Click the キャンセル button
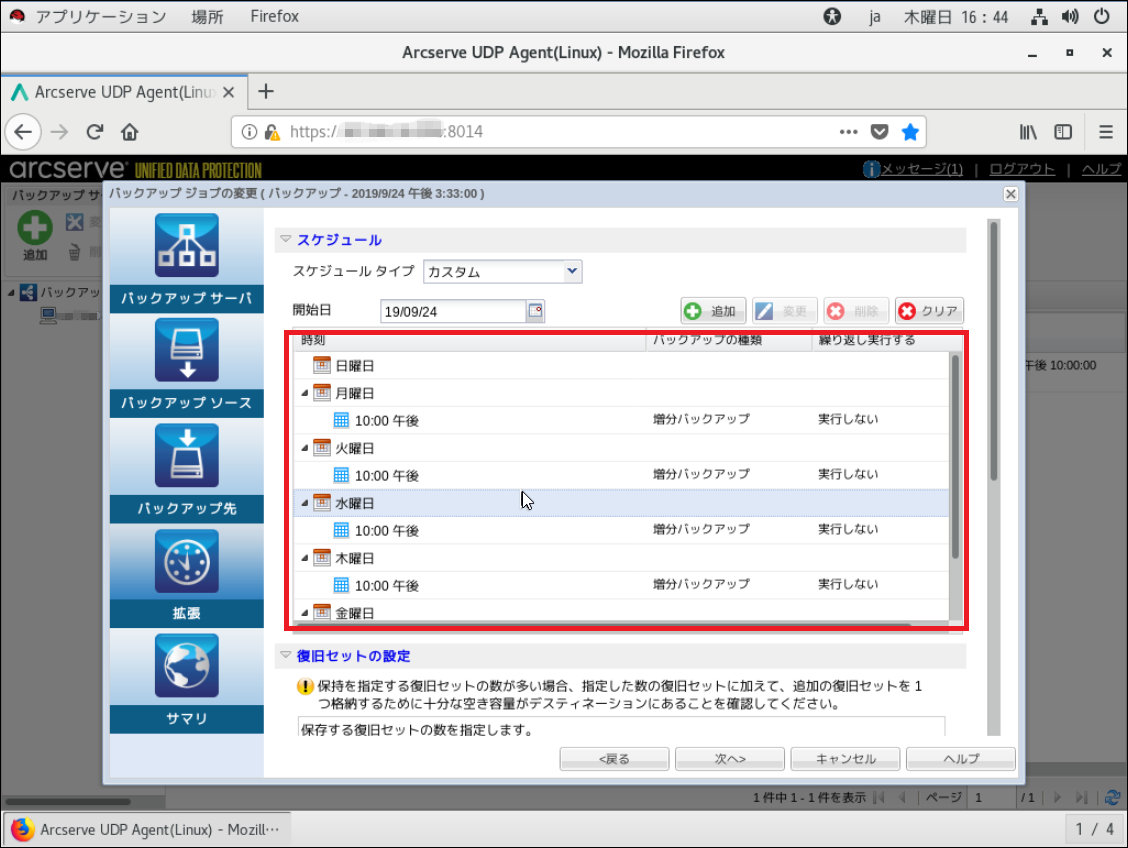 point(845,759)
